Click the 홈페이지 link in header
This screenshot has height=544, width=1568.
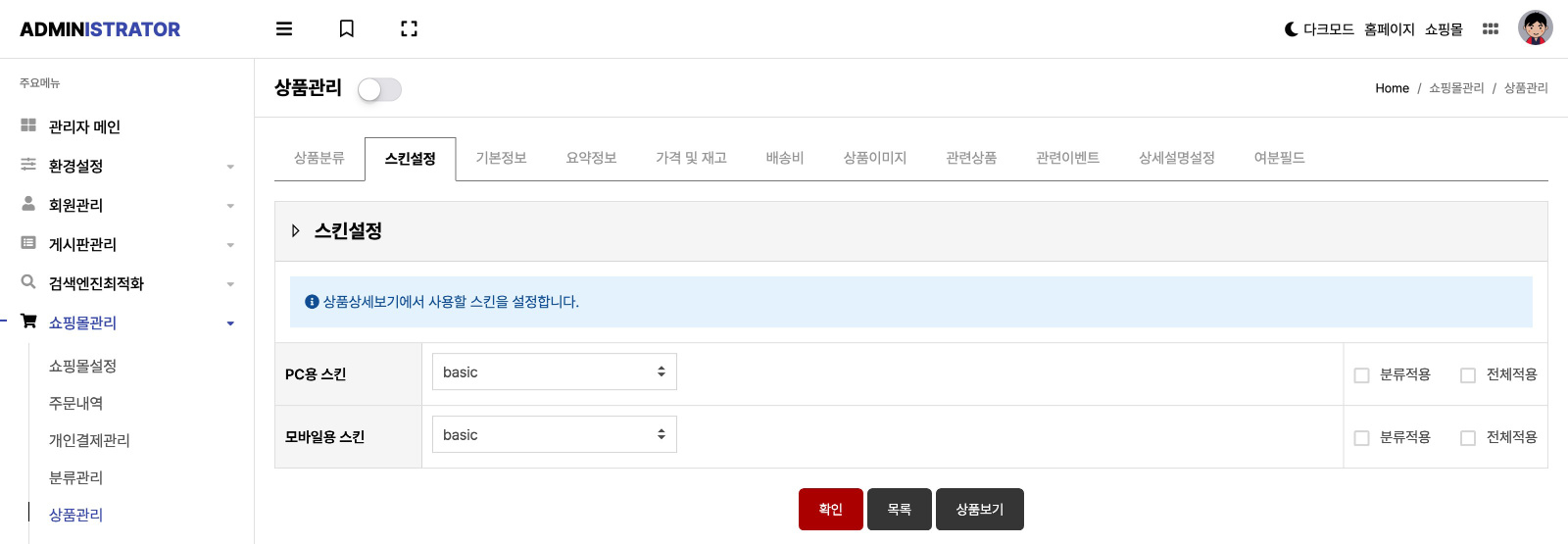[1390, 29]
